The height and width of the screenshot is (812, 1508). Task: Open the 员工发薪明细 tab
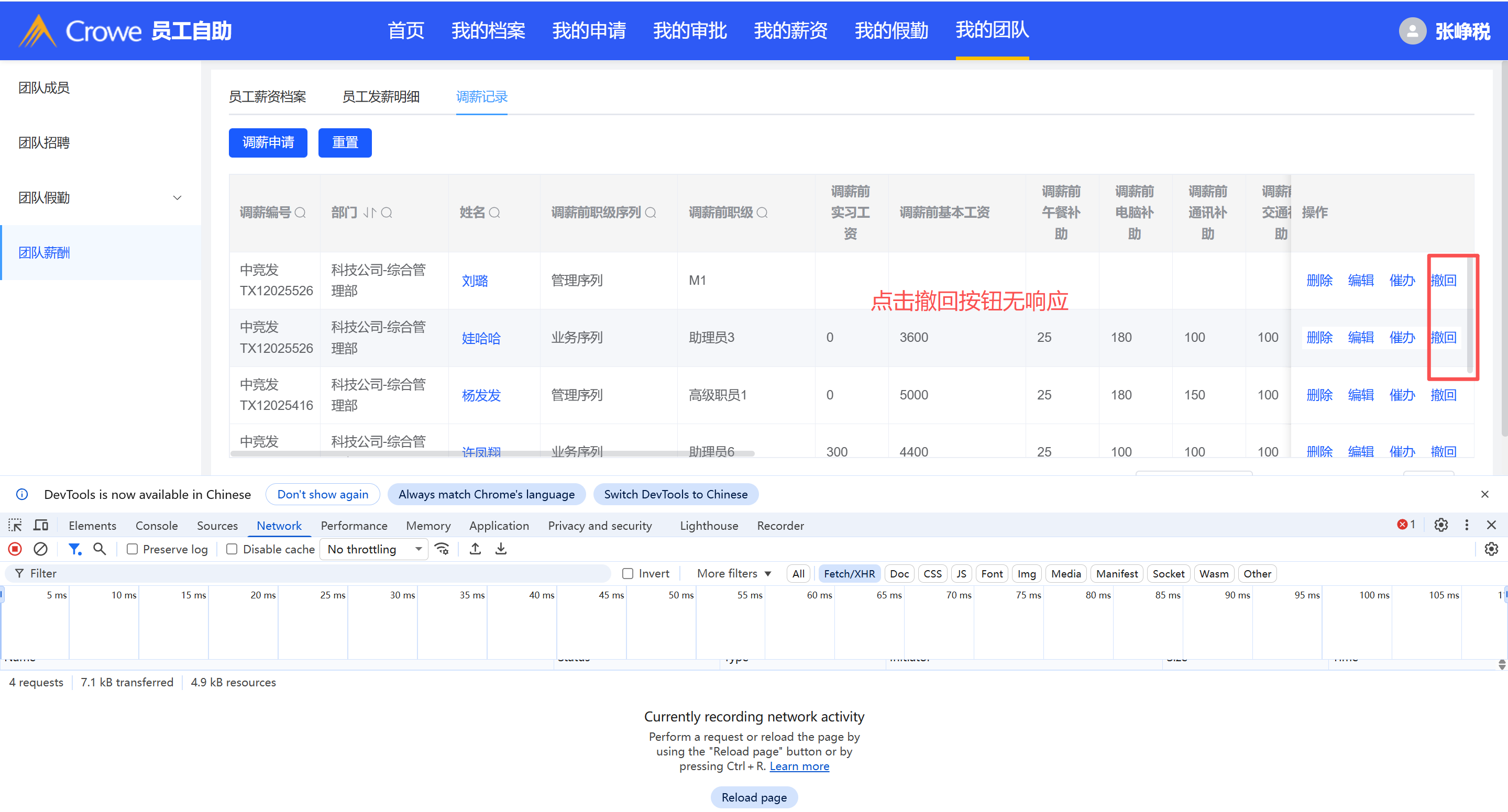coord(380,96)
